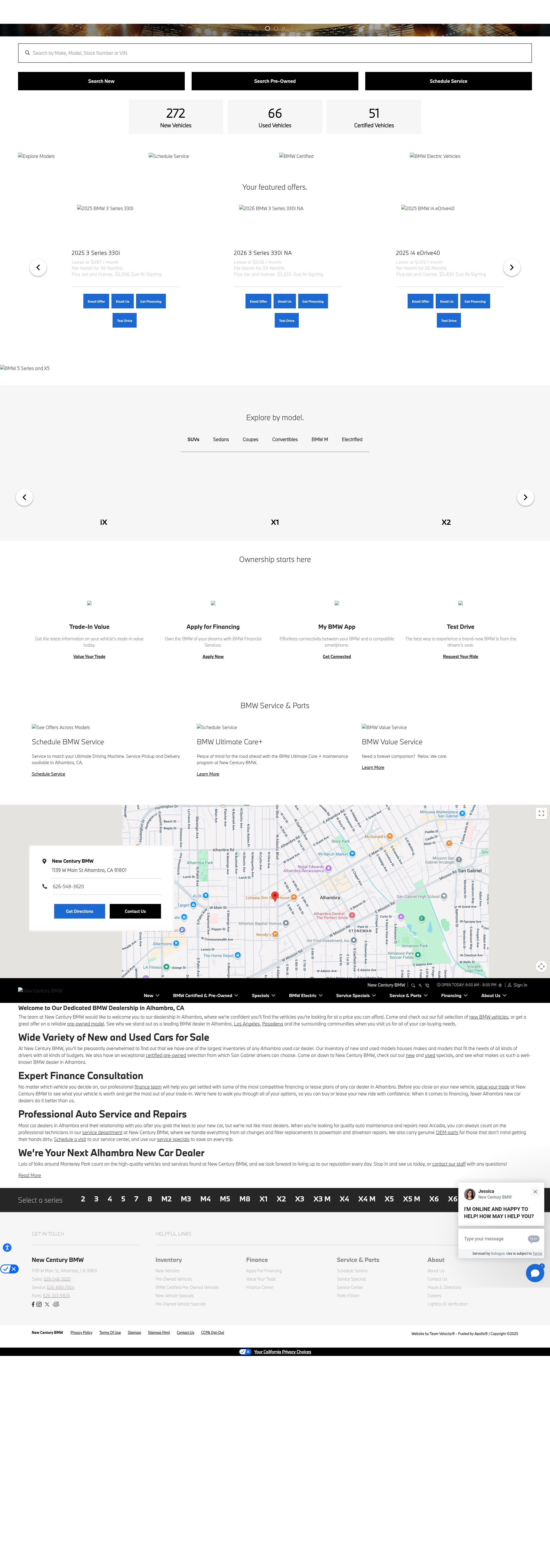This screenshot has width=550, height=1568.
Task: Open the accessibility widget icon
Action: coord(7,1247)
